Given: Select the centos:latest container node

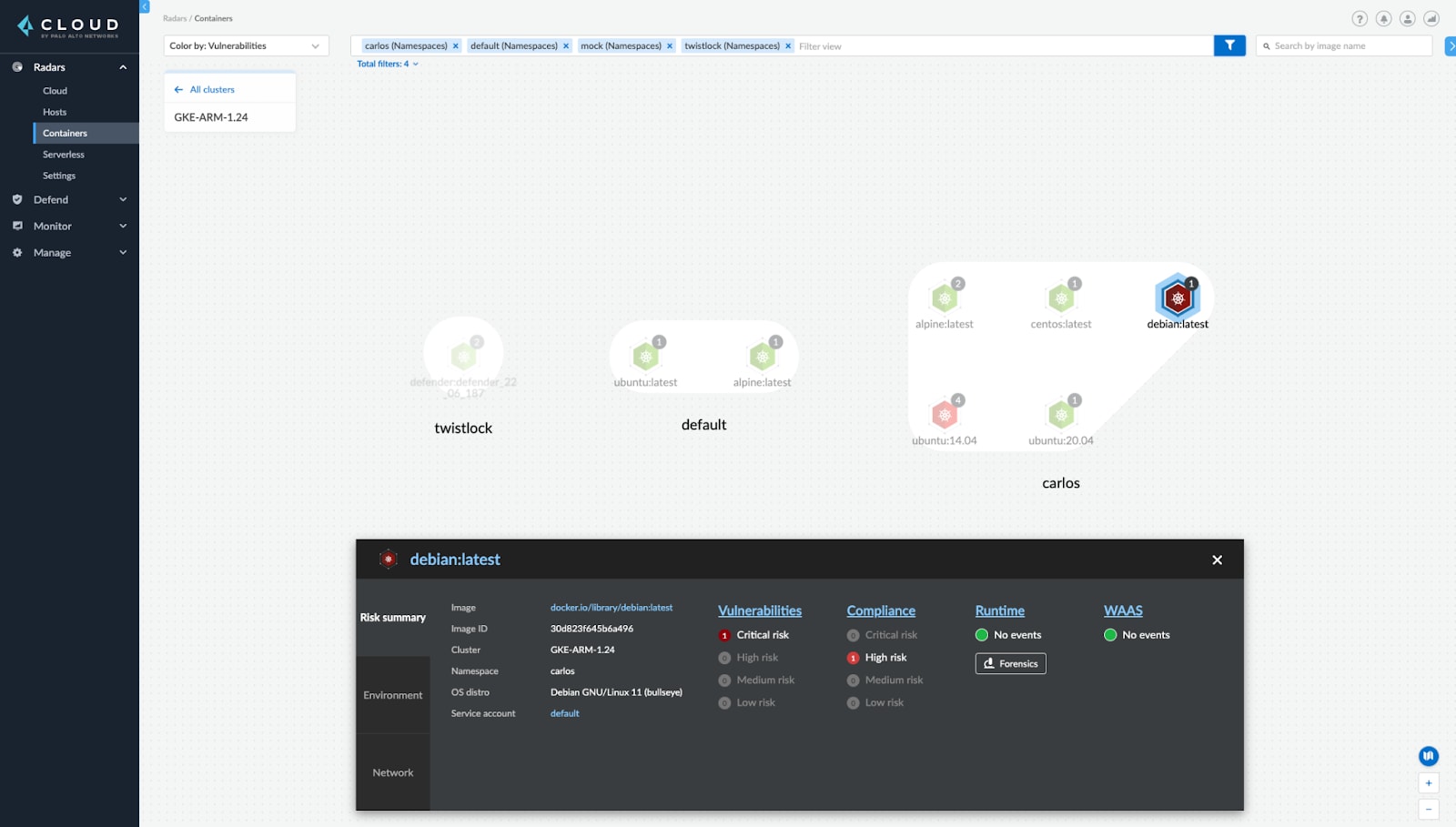Looking at the screenshot, I should click(x=1061, y=298).
